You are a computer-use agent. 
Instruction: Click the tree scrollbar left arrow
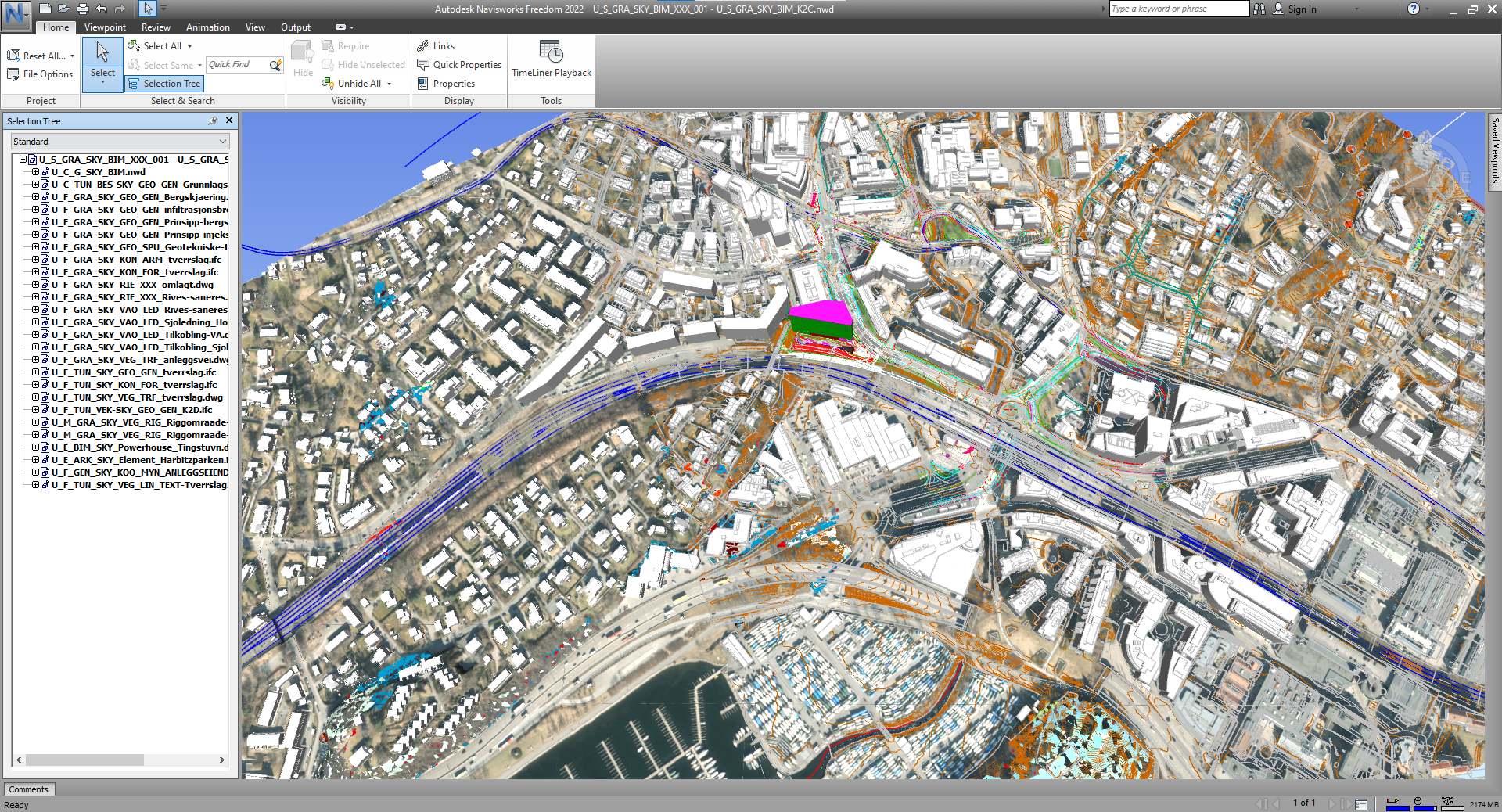20,760
